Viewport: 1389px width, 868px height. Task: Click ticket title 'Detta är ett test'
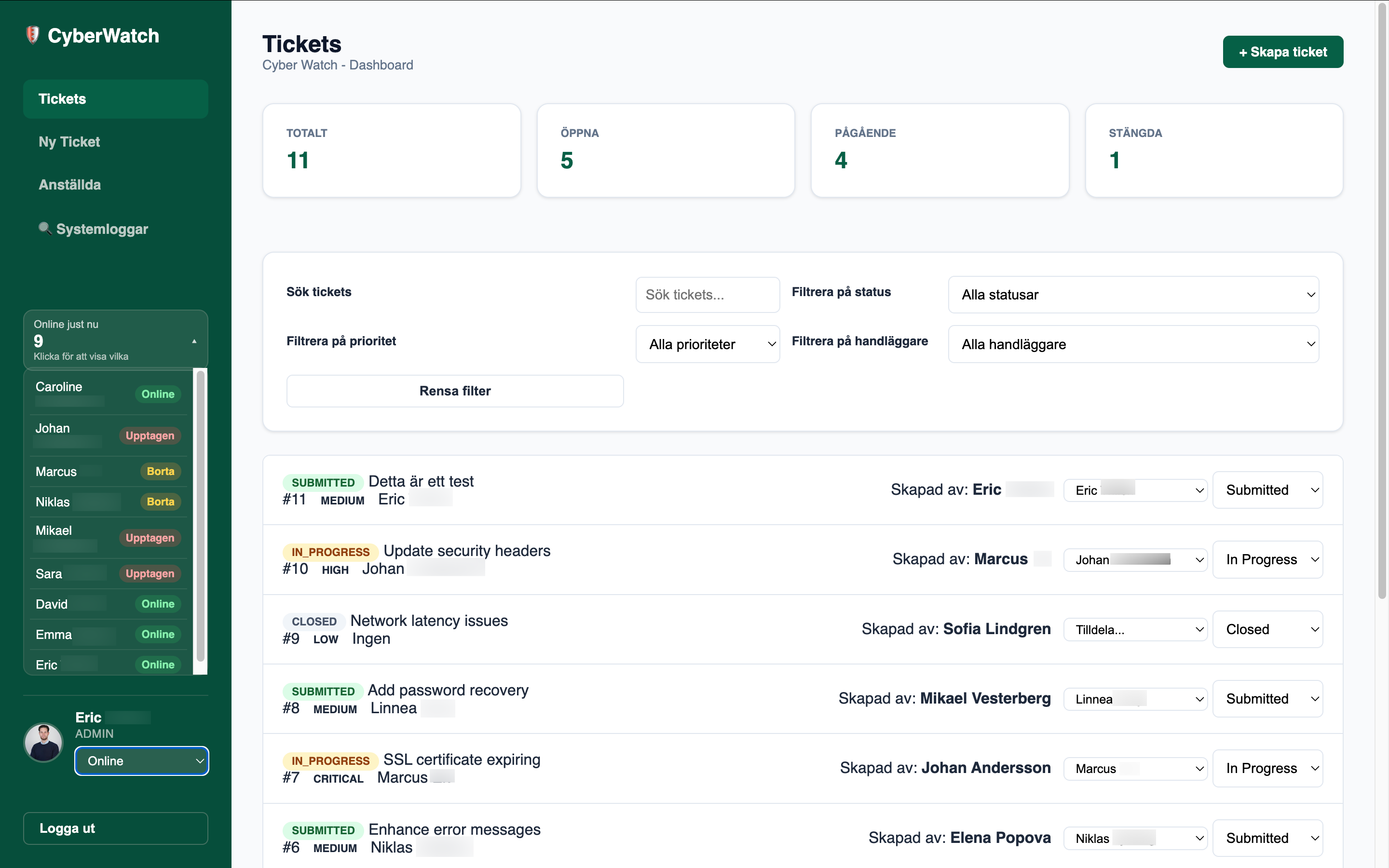[421, 481]
